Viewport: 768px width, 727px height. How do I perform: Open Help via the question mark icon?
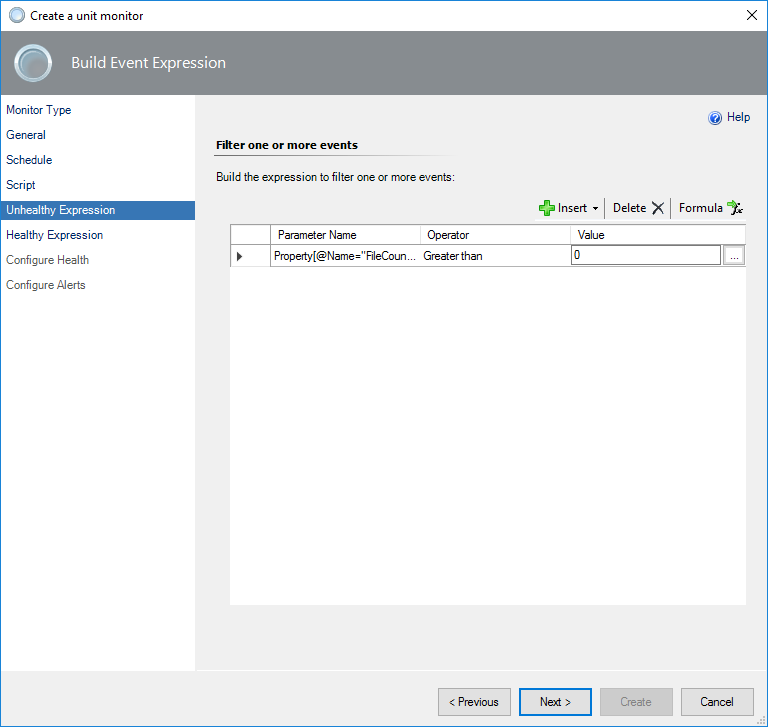pos(715,118)
